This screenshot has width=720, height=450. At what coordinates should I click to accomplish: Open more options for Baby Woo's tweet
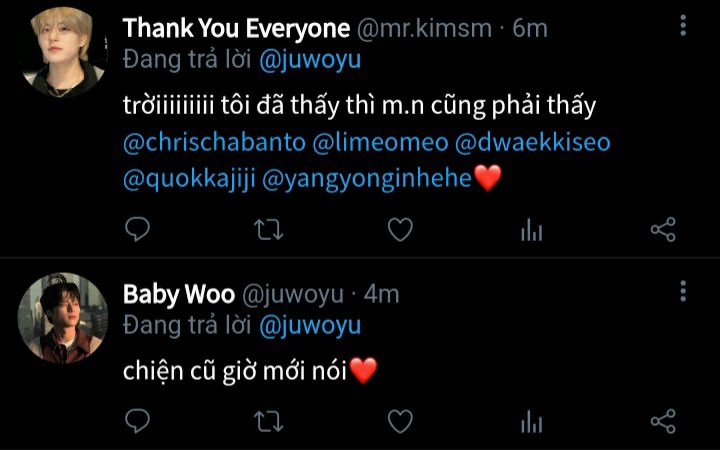pos(683,291)
